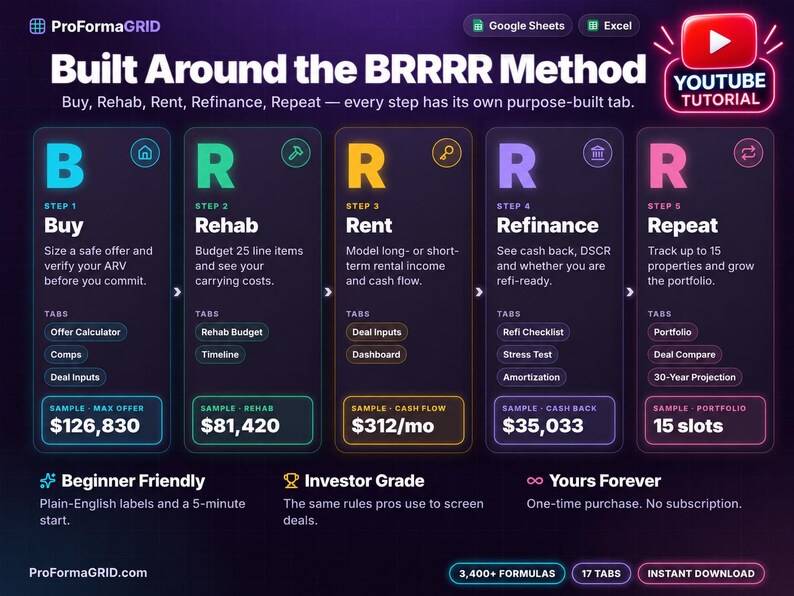794x596 pixels.
Task: Select the Dashboard tab pill
Action: click(x=376, y=354)
